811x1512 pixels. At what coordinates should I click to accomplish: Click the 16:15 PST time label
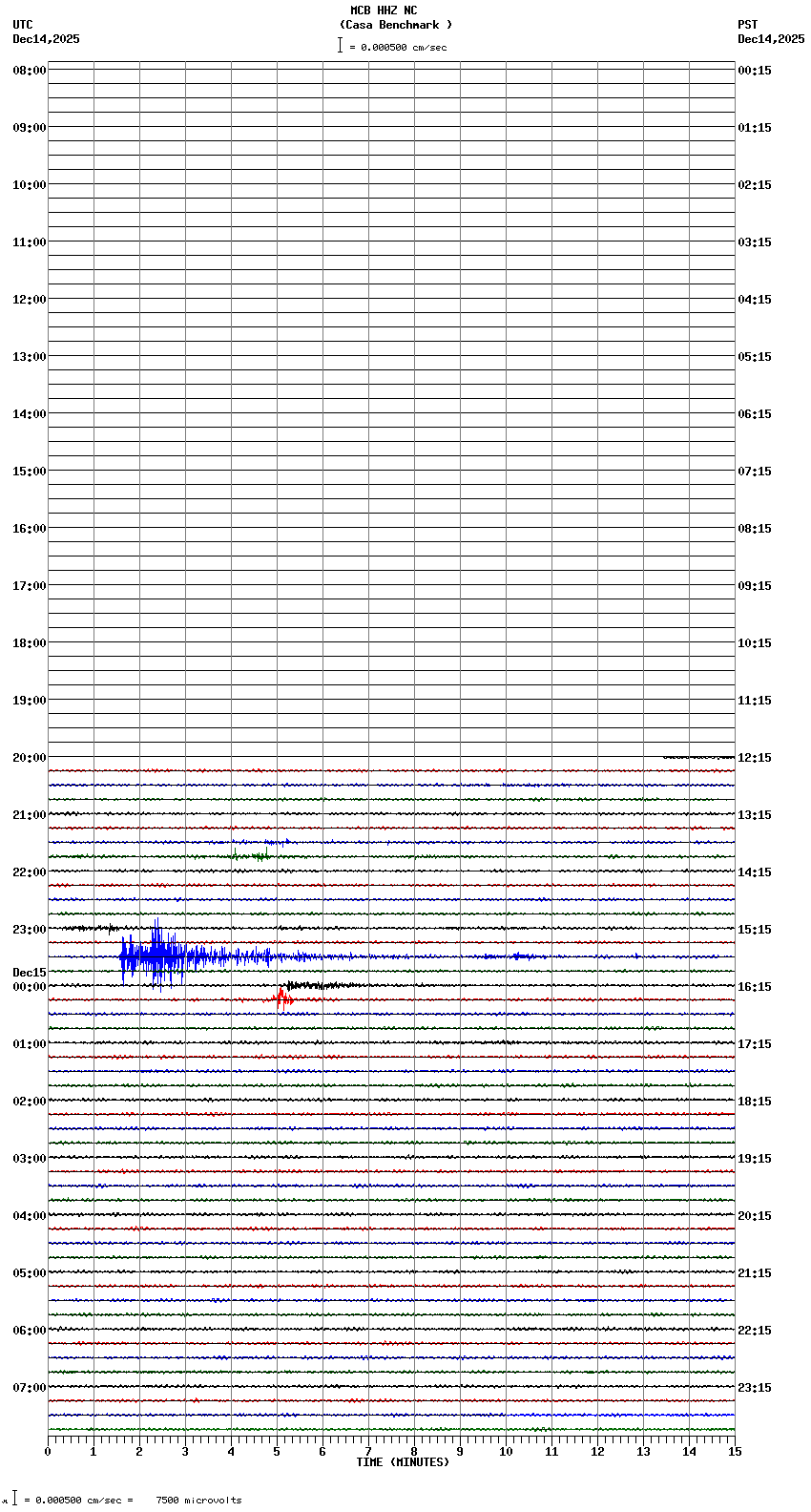click(x=755, y=987)
